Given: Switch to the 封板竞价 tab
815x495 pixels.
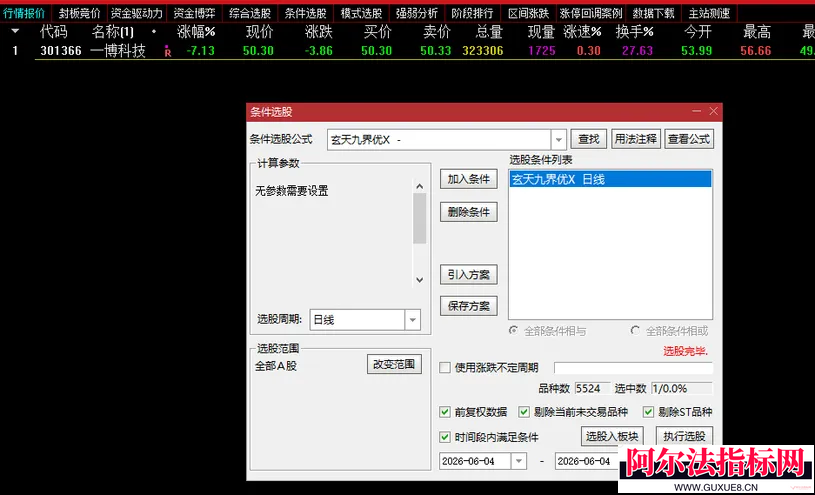Looking at the screenshot, I should tap(80, 13).
